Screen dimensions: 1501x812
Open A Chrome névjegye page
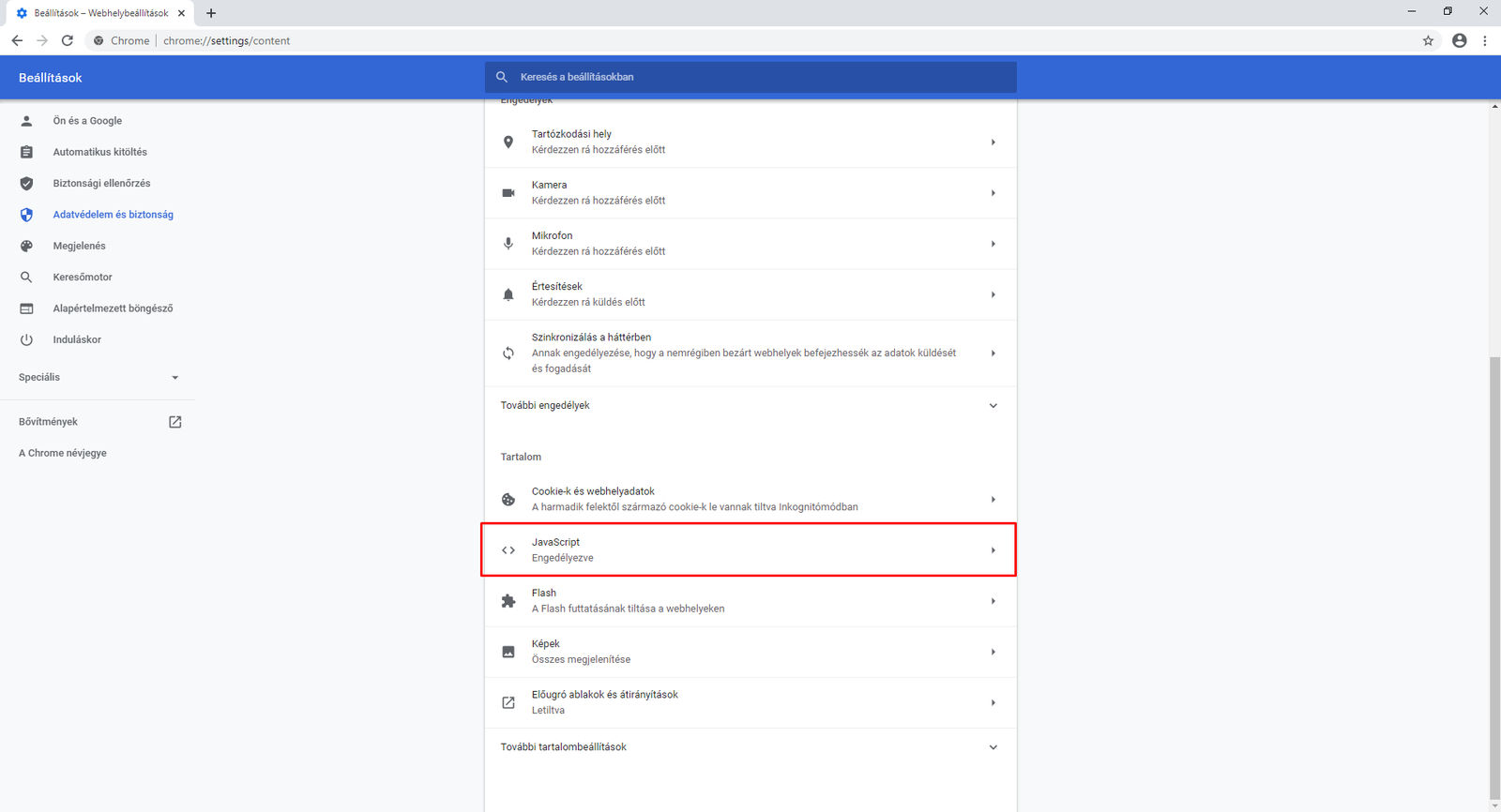(x=63, y=453)
